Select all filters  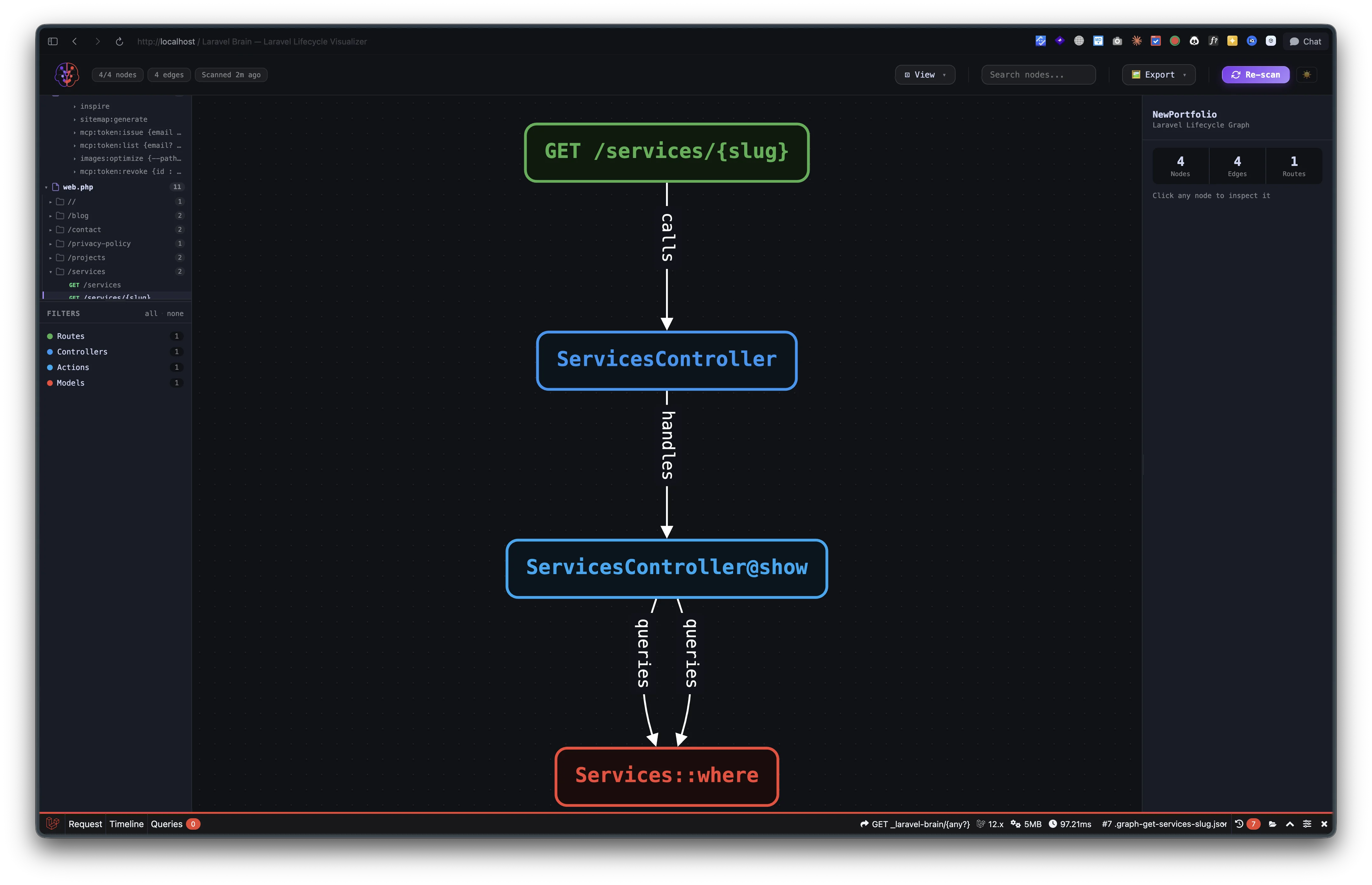(151, 313)
